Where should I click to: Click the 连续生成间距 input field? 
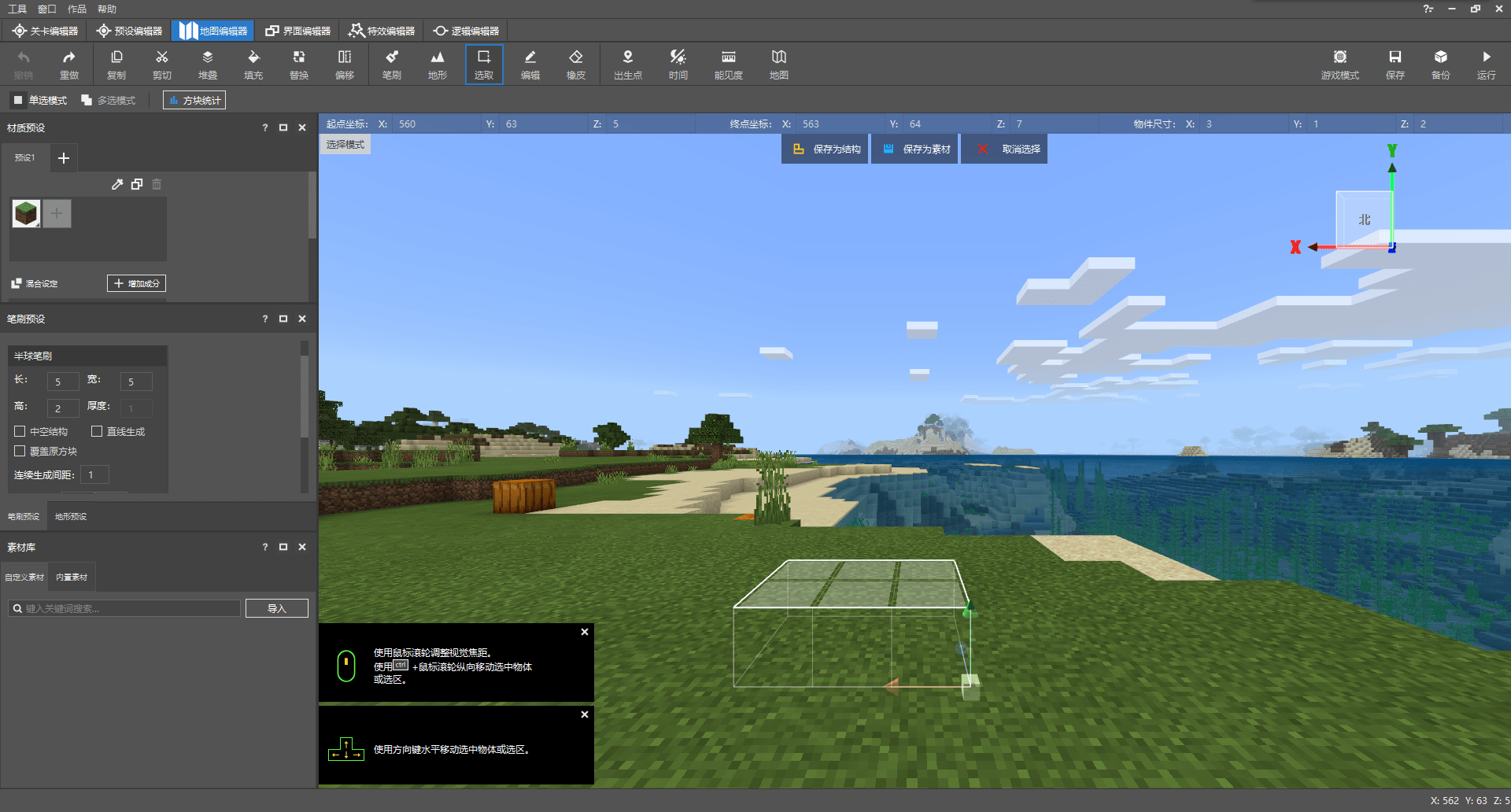pos(94,474)
